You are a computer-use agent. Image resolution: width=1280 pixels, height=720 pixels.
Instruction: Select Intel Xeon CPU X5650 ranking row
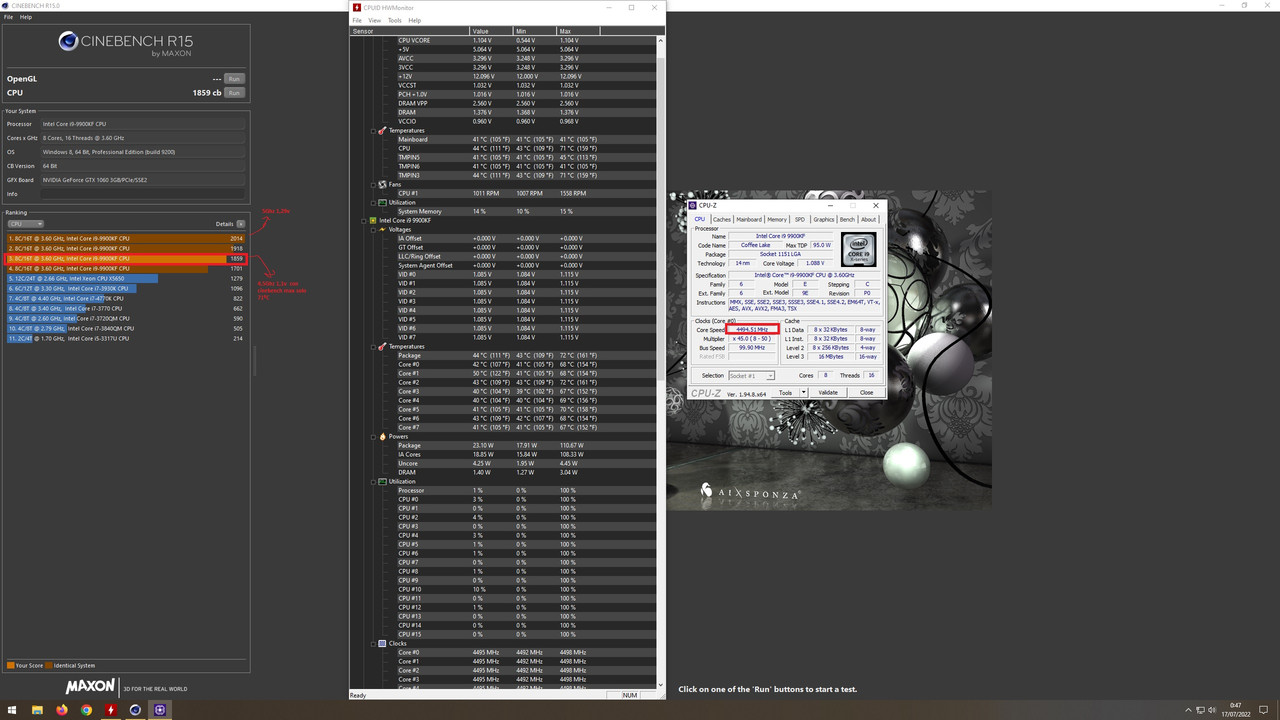pos(126,278)
